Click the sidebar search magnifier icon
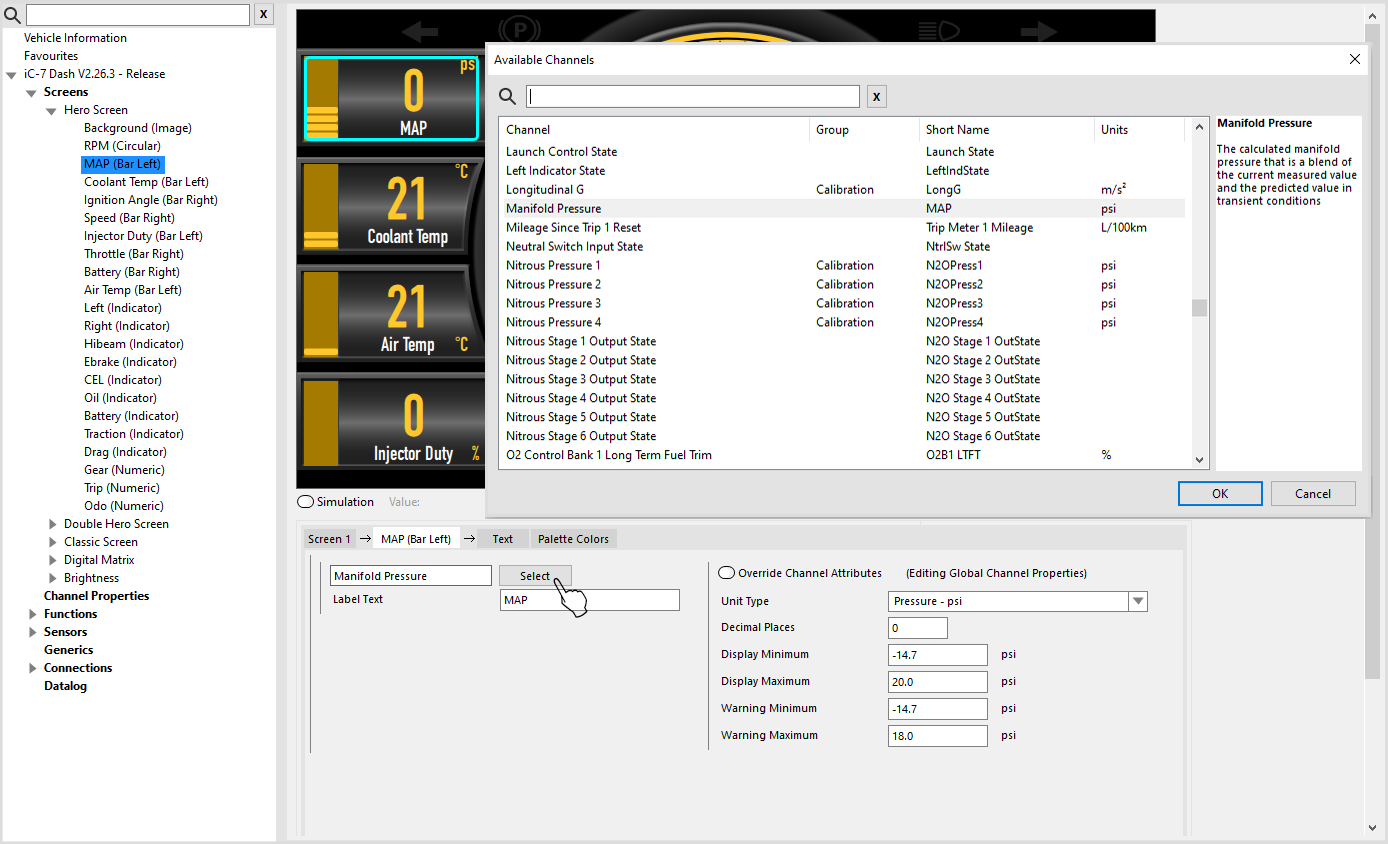The image size is (1388, 844). coord(12,15)
